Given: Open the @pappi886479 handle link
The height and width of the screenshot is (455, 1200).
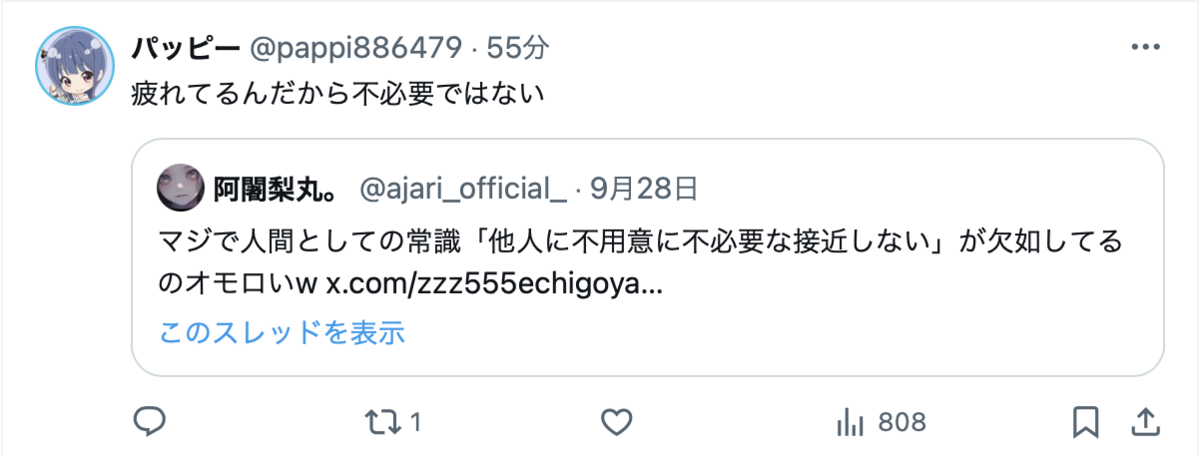Looking at the screenshot, I should coord(356,47).
